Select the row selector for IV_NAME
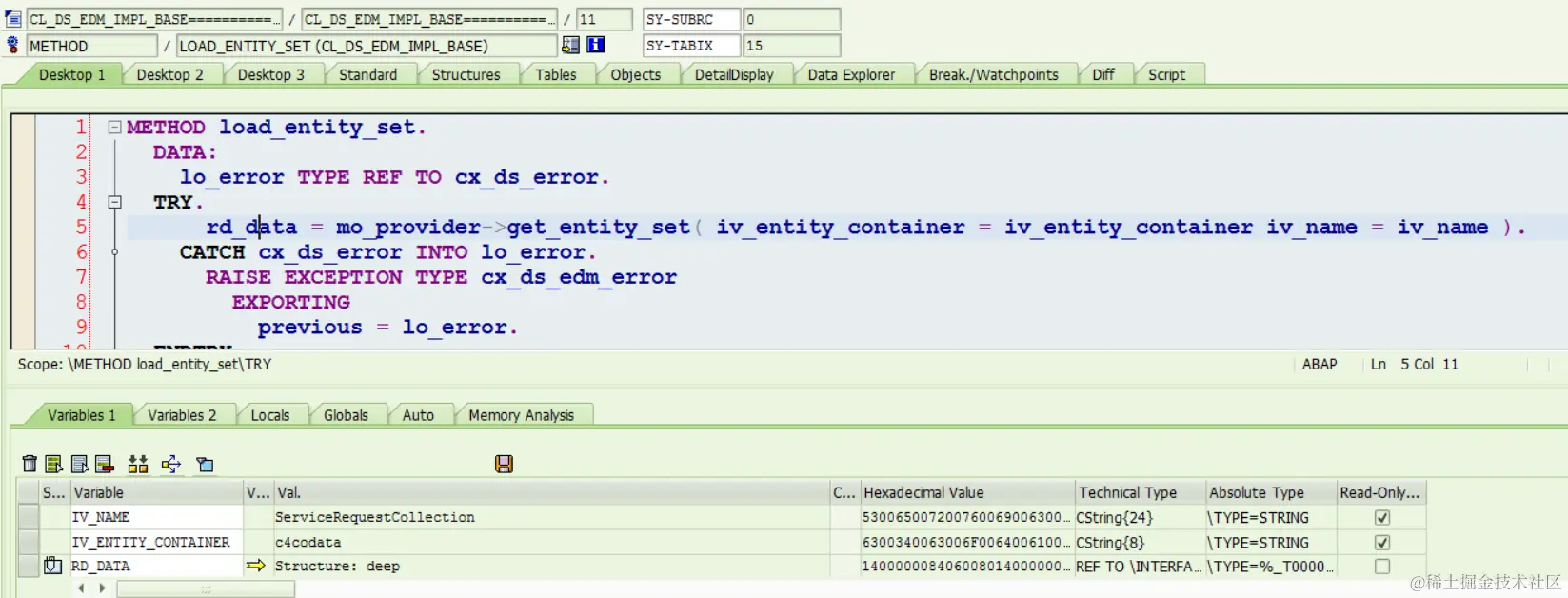The height and width of the screenshot is (598, 1568). click(x=29, y=517)
